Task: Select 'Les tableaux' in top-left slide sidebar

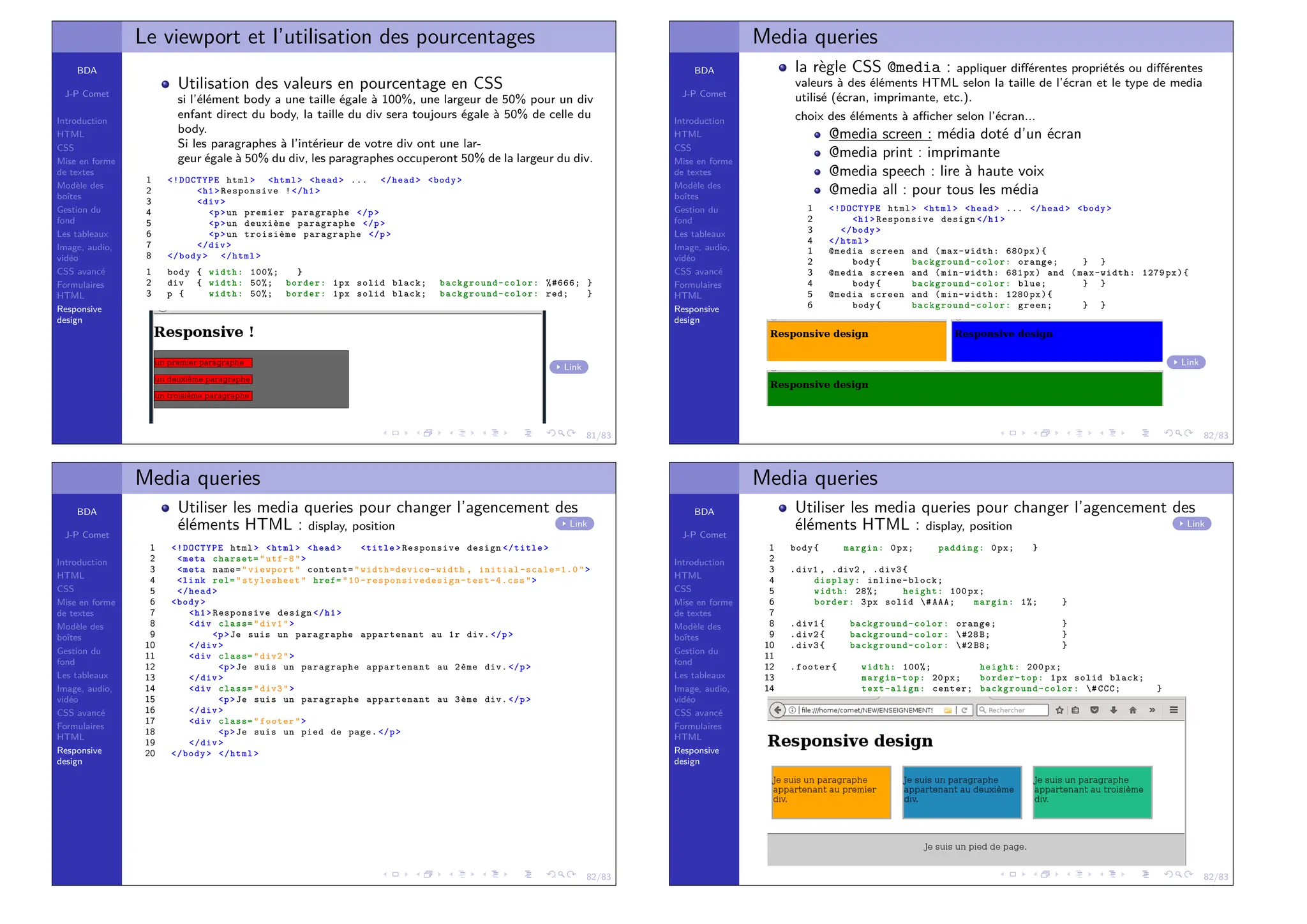Action: click(x=82, y=234)
